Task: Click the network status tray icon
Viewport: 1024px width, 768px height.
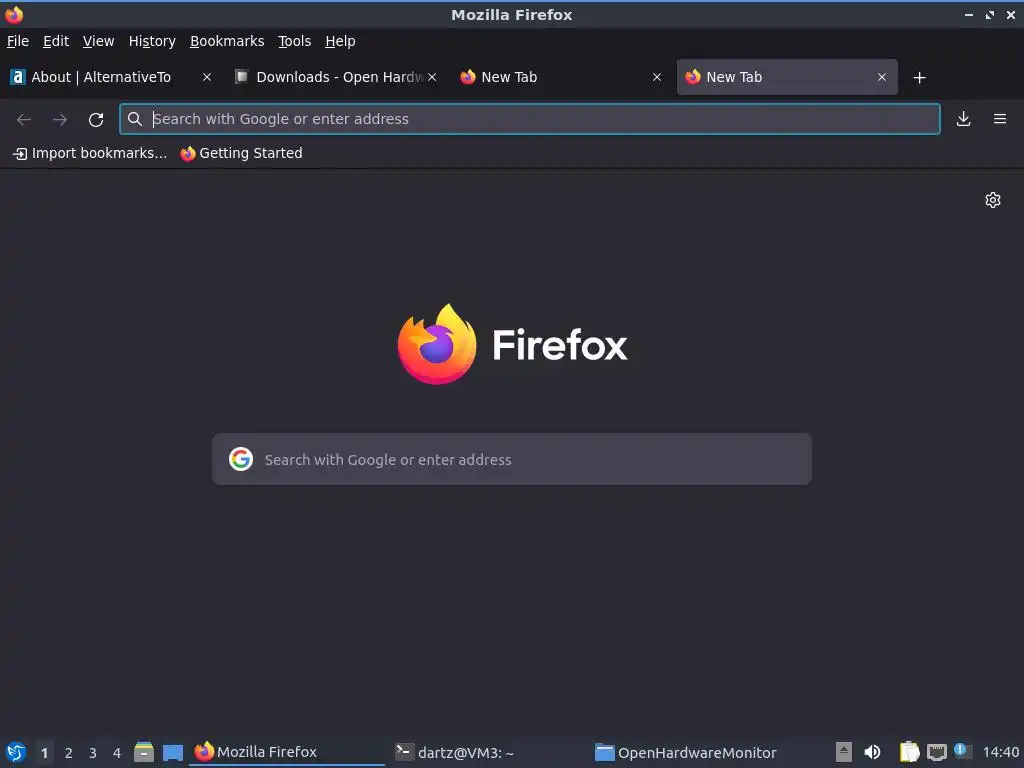Action: 936,752
